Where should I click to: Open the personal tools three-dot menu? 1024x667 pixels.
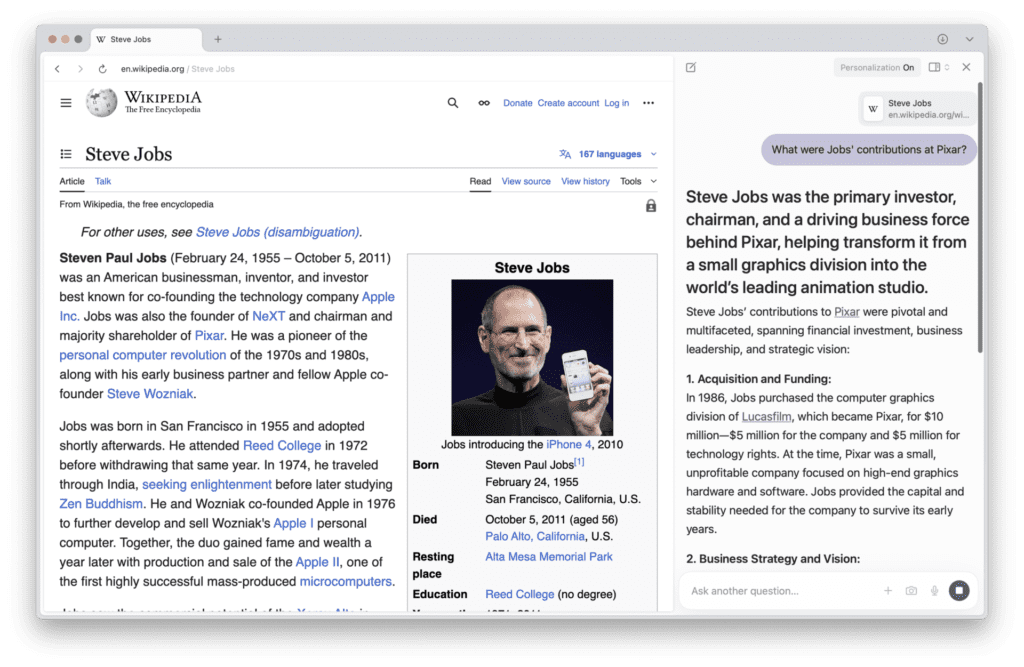(x=648, y=103)
